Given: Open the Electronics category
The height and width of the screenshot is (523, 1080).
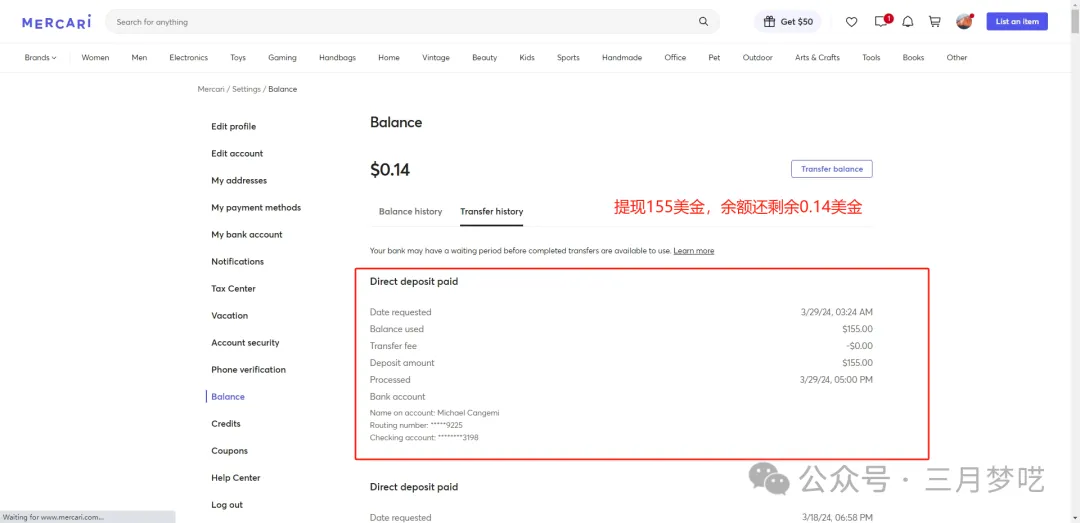Looking at the screenshot, I should click(x=189, y=58).
